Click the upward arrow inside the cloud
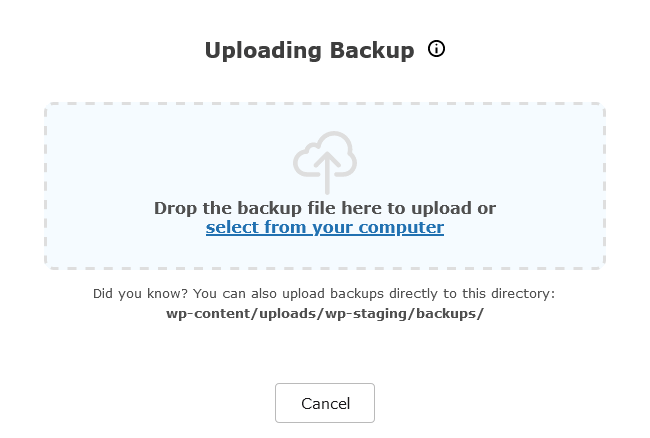650x438 pixels. tap(327, 173)
